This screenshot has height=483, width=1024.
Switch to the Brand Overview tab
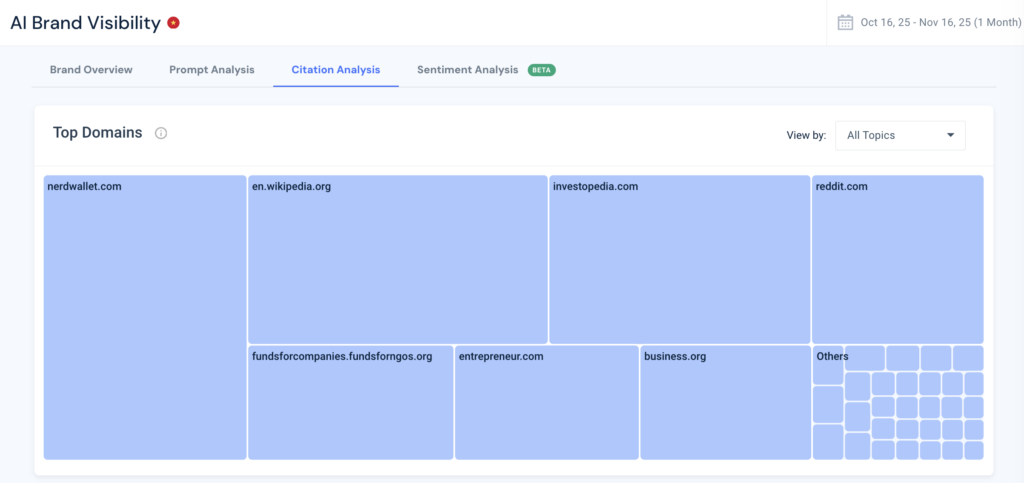coord(91,70)
